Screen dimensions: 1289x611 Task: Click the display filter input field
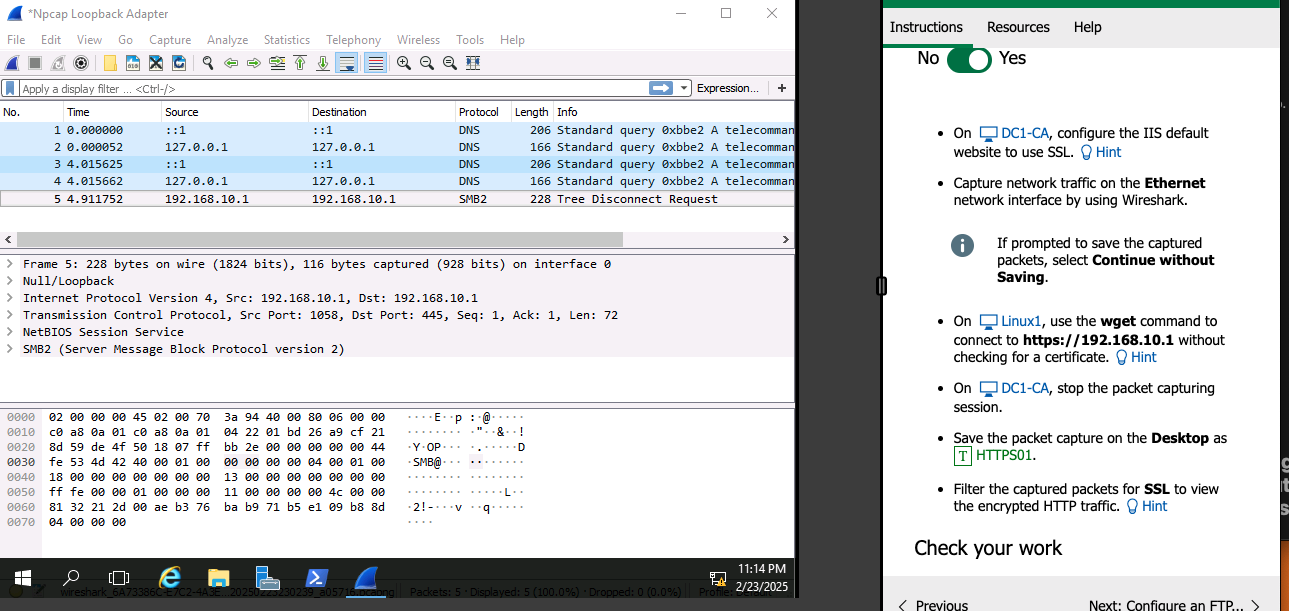330,89
